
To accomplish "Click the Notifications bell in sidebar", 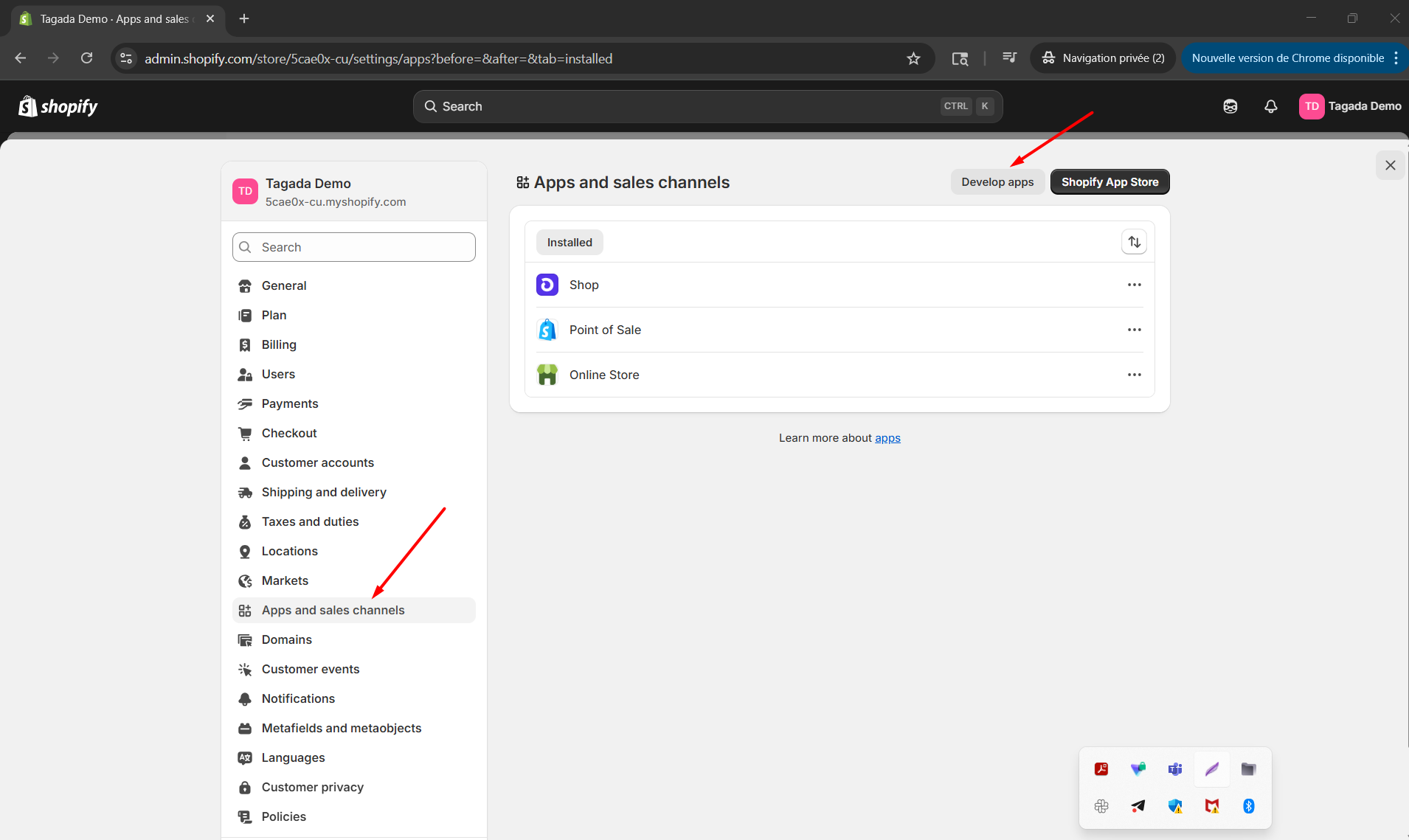I will point(245,699).
